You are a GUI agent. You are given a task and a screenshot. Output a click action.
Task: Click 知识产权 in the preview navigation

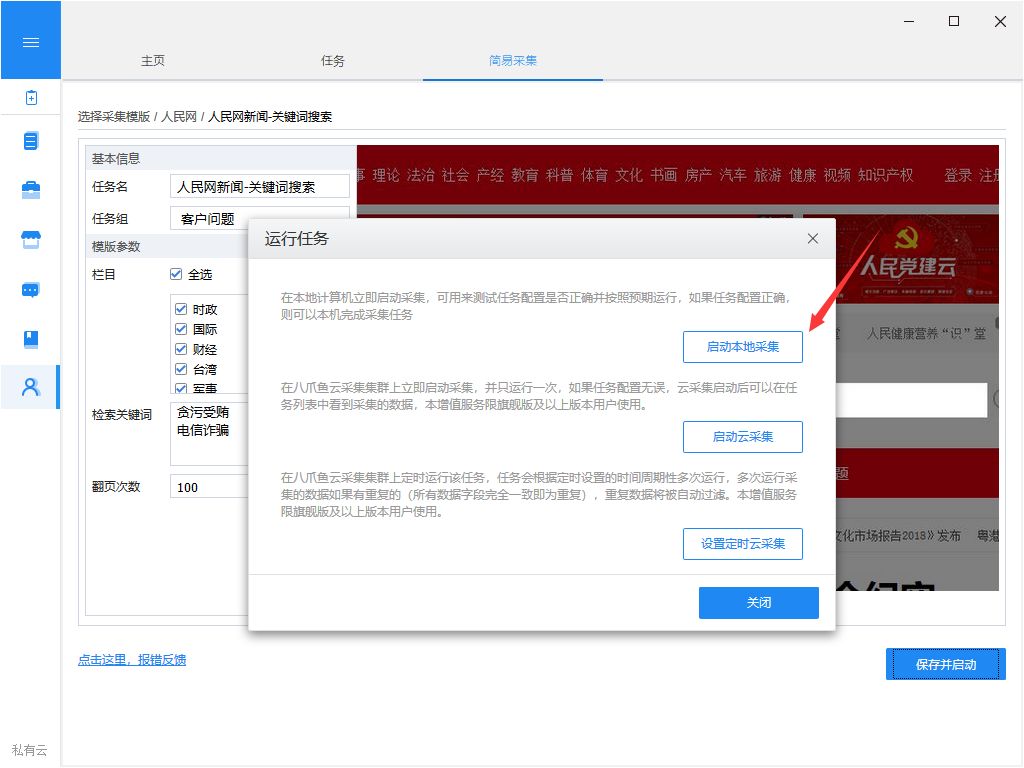[x=886, y=175]
